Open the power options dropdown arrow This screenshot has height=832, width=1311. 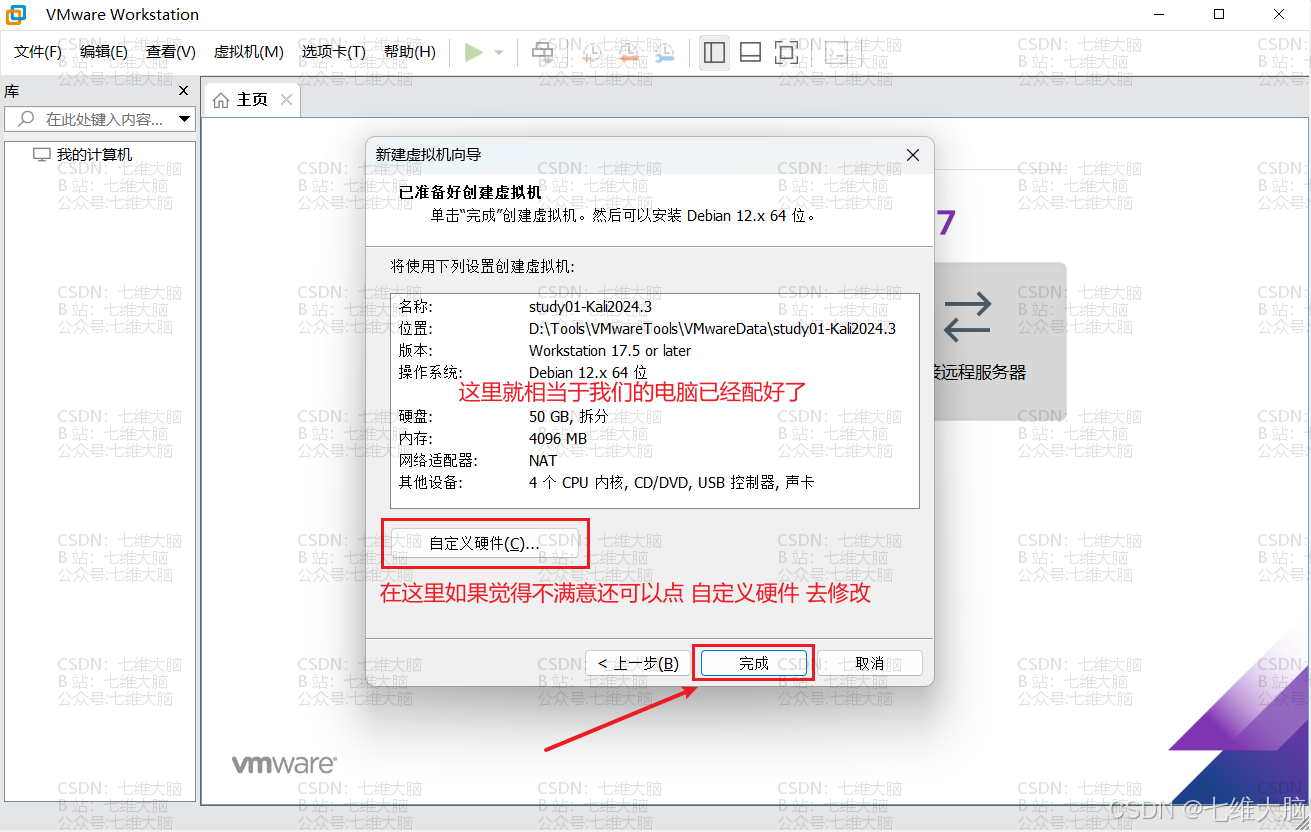498,52
